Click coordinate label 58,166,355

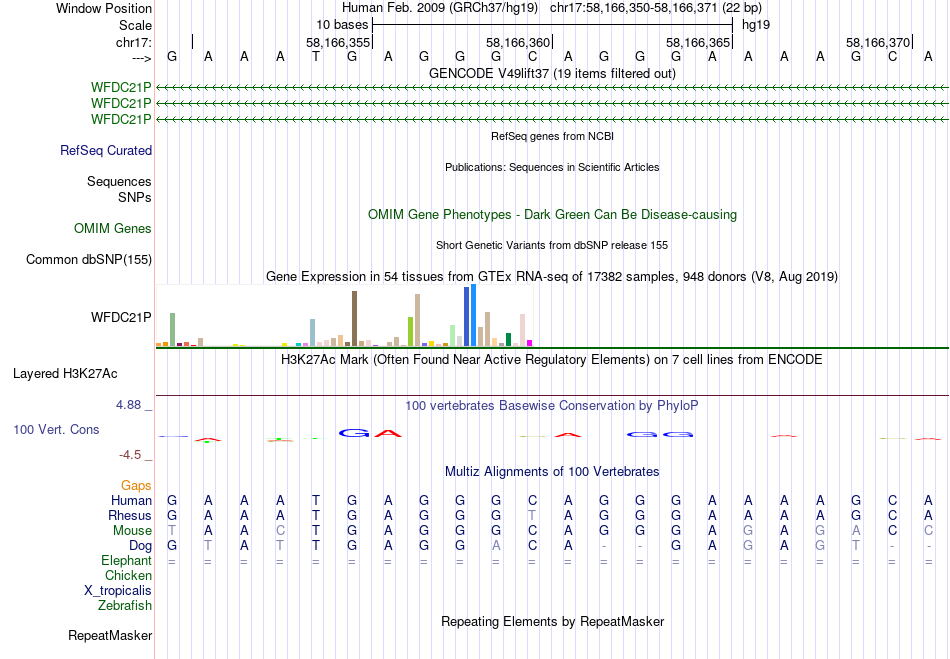click(x=337, y=42)
